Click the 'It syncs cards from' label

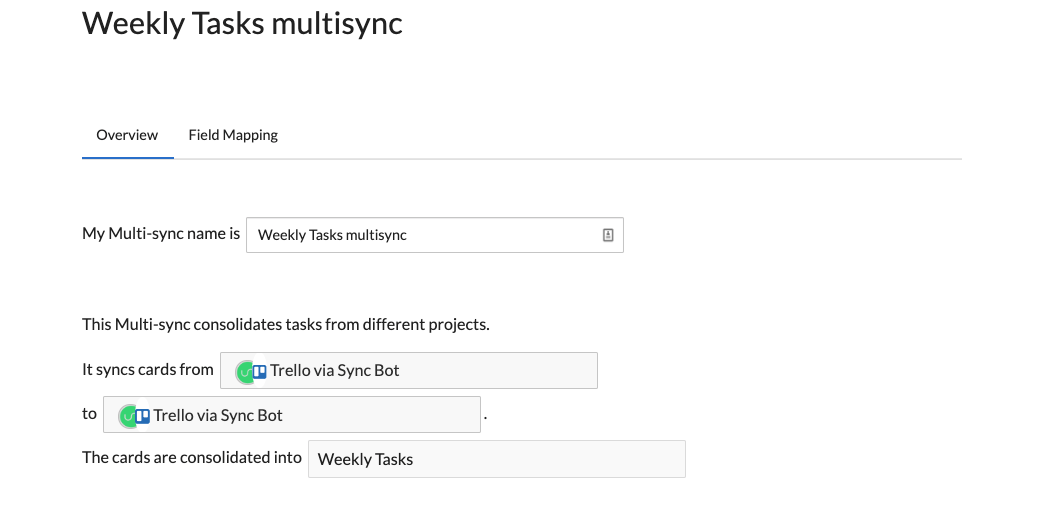tap(148, 369)
